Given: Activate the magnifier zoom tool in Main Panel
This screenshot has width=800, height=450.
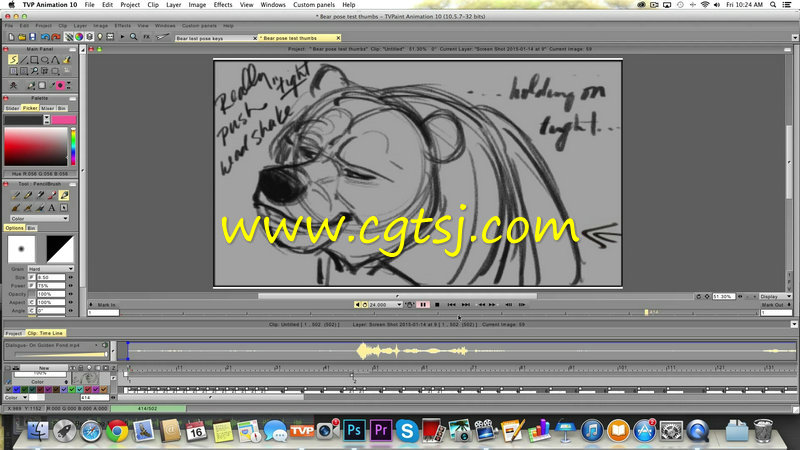Looking at the screenshot, I should point(34,71).
